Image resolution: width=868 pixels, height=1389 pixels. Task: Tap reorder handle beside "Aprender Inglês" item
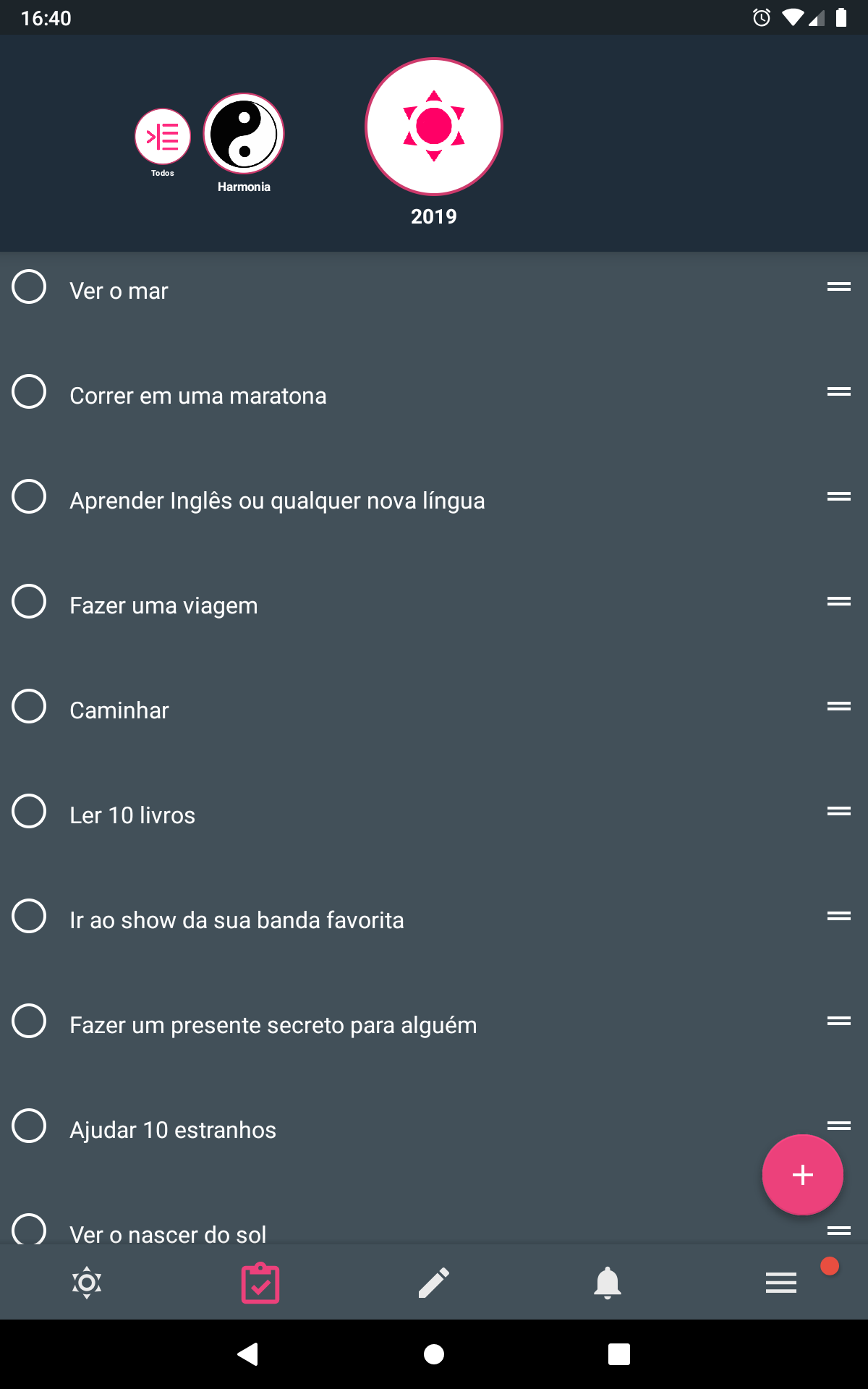point(839,496)
